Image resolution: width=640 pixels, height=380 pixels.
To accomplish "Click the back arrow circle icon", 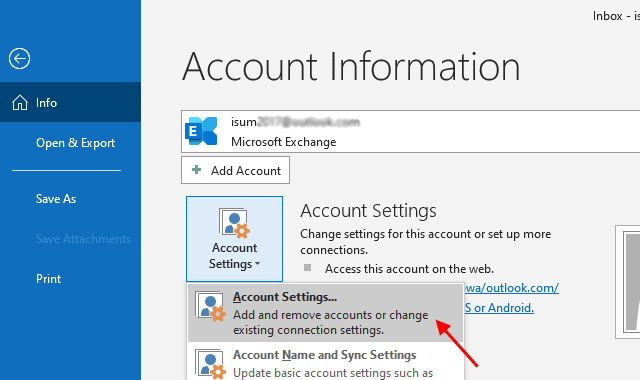I will [19, 59].
